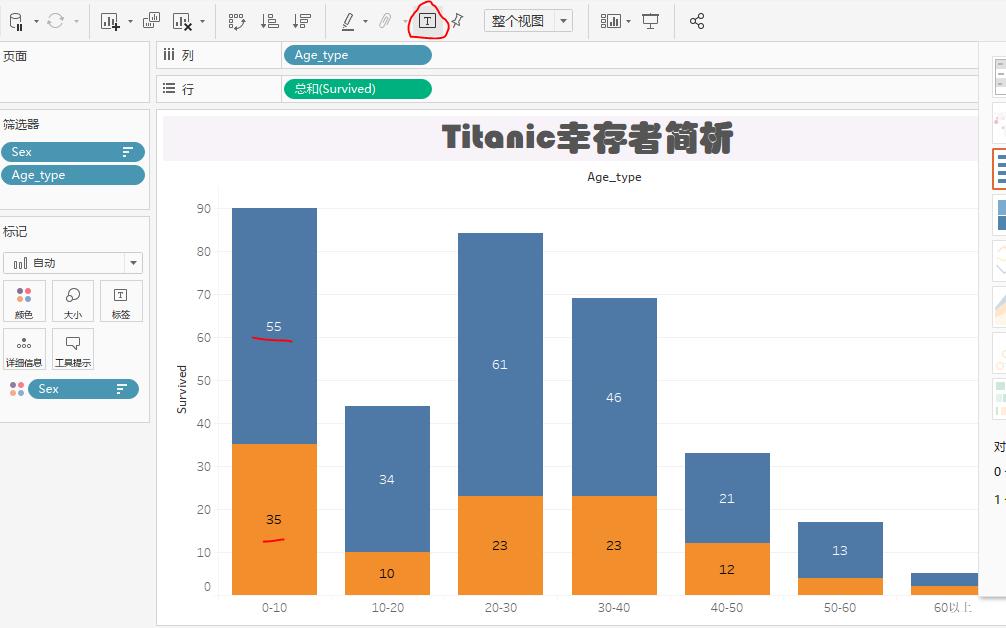Click the orange 40-50 bar segment labeled 12
This screenshot has height=628, width=1006.
(728, 569)
